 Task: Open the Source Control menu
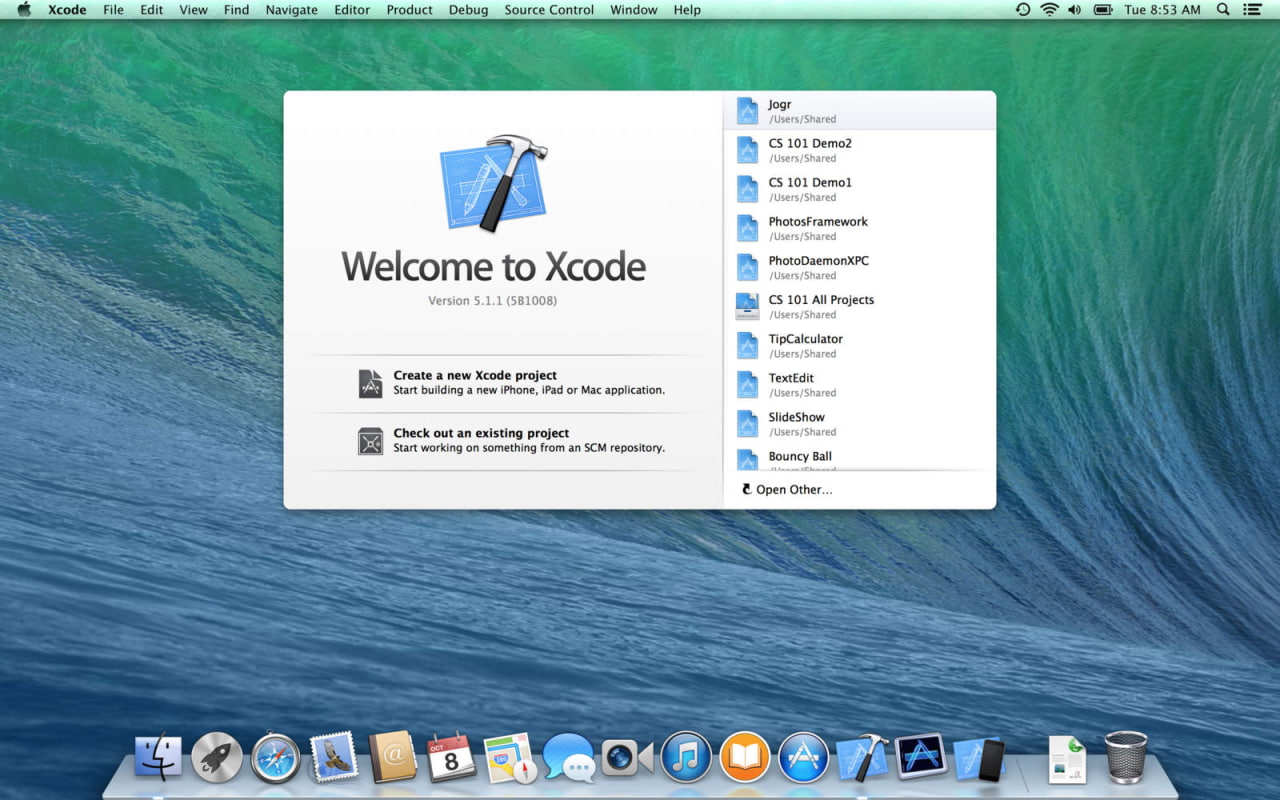(x=549, y=10)
